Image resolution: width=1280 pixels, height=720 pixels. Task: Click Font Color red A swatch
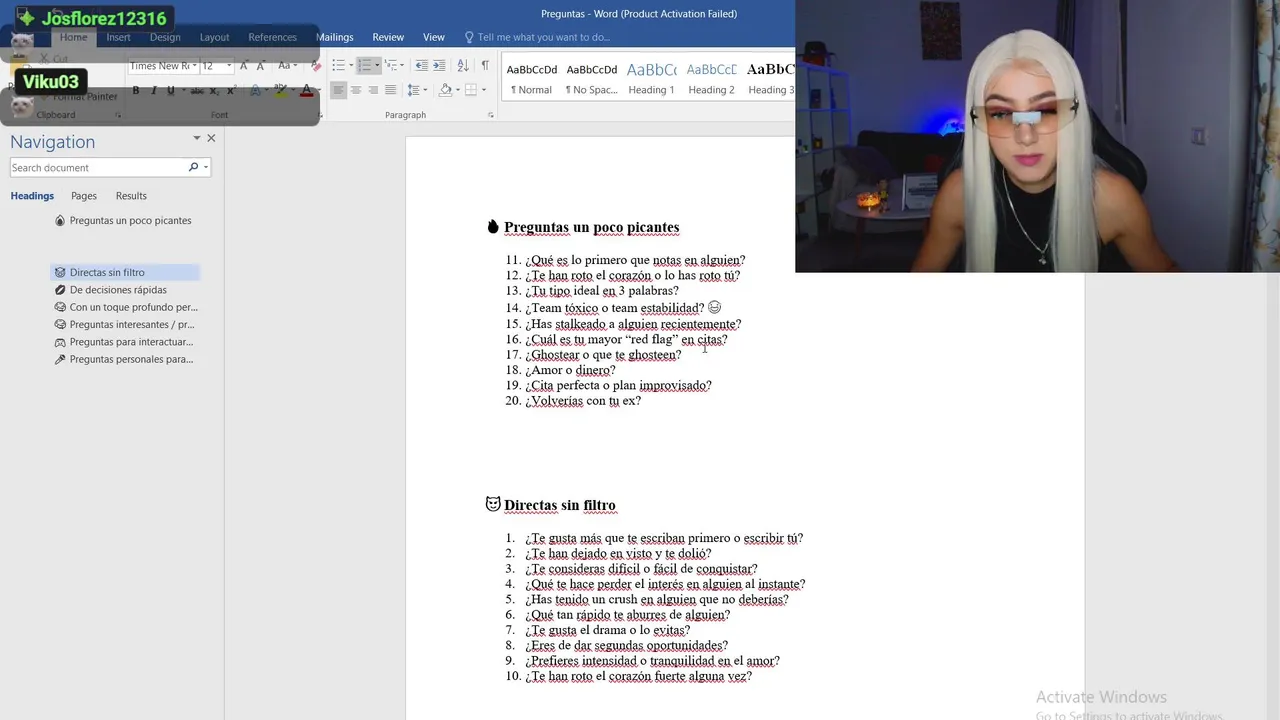coord(306,90)
